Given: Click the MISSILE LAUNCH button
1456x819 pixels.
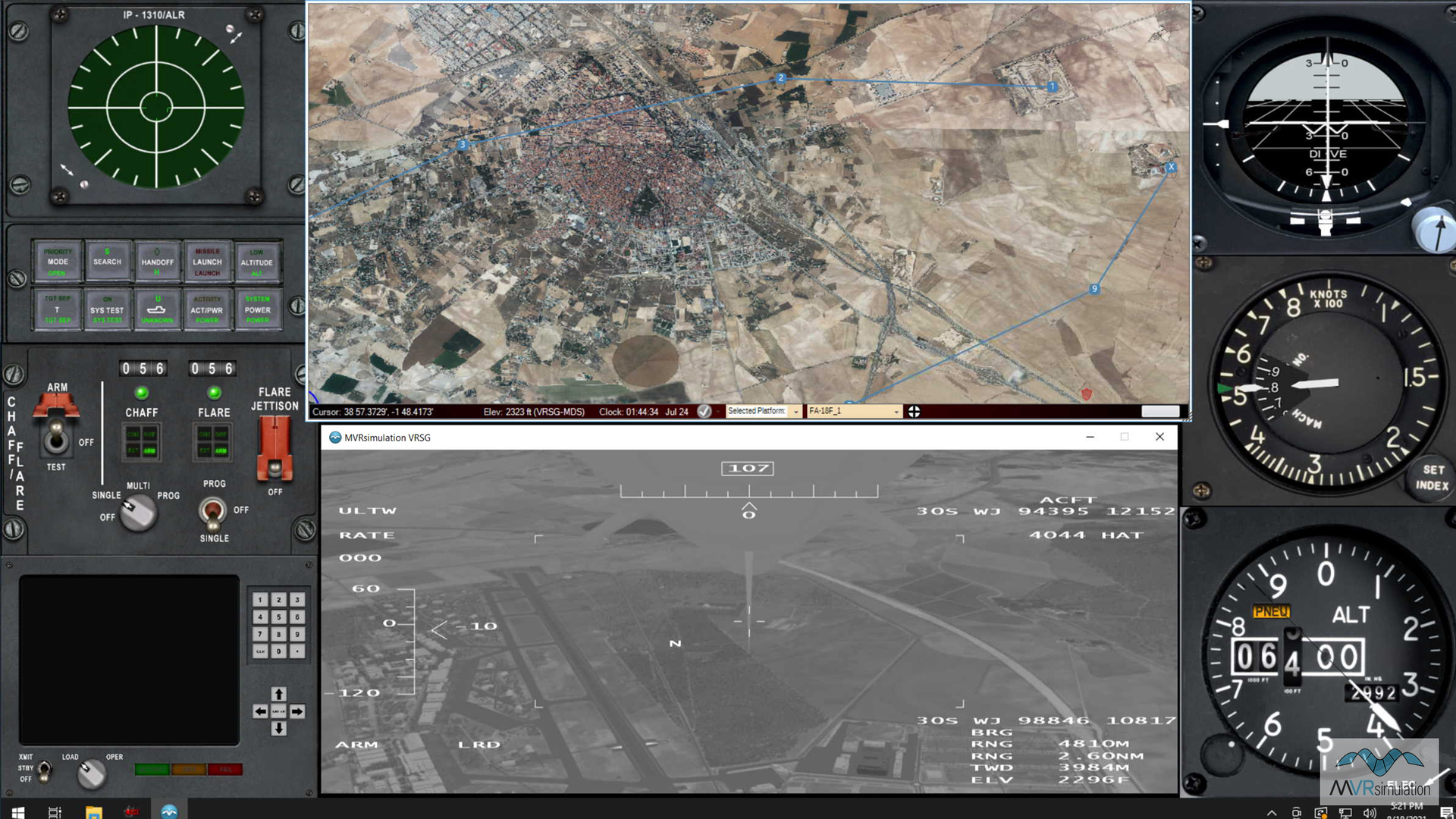Looking at the screenshot, I should (206, 261).
